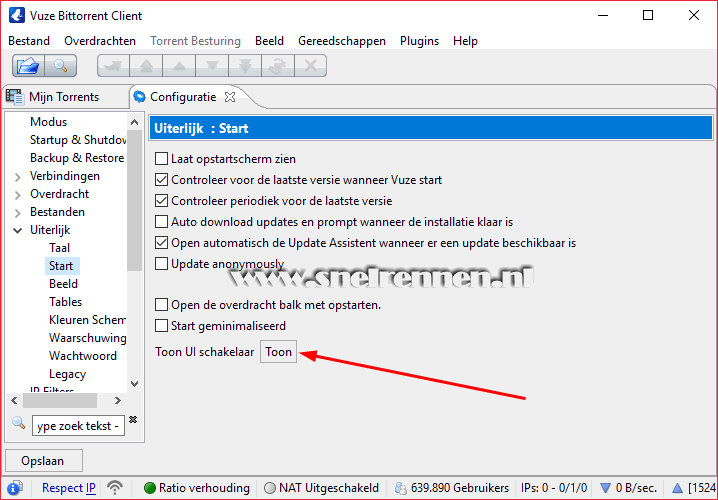The image size is (718, 500).
Task: Uncheck 'Open automatisch de Update Assistent' option
Action: (161, 243)
